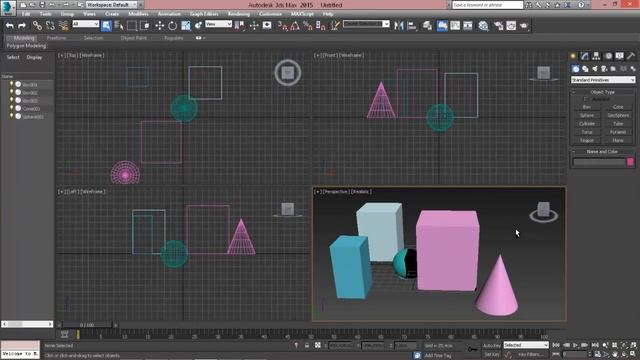Screen dimensions: 640x360
Task: Click the Redo arrow icon
Action: tap(22, 25)
